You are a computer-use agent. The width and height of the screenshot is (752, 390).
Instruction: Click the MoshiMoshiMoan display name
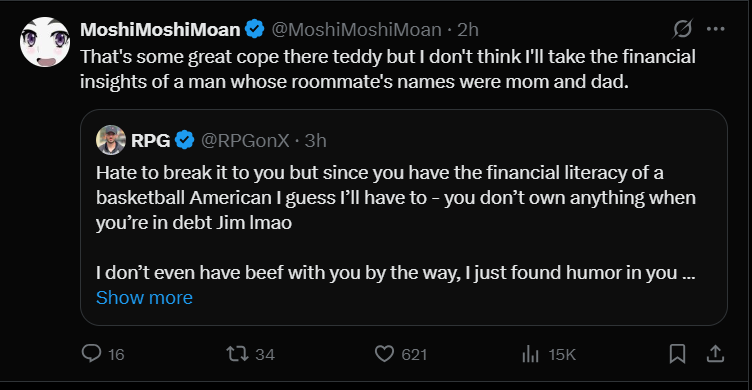pos(160,30)
